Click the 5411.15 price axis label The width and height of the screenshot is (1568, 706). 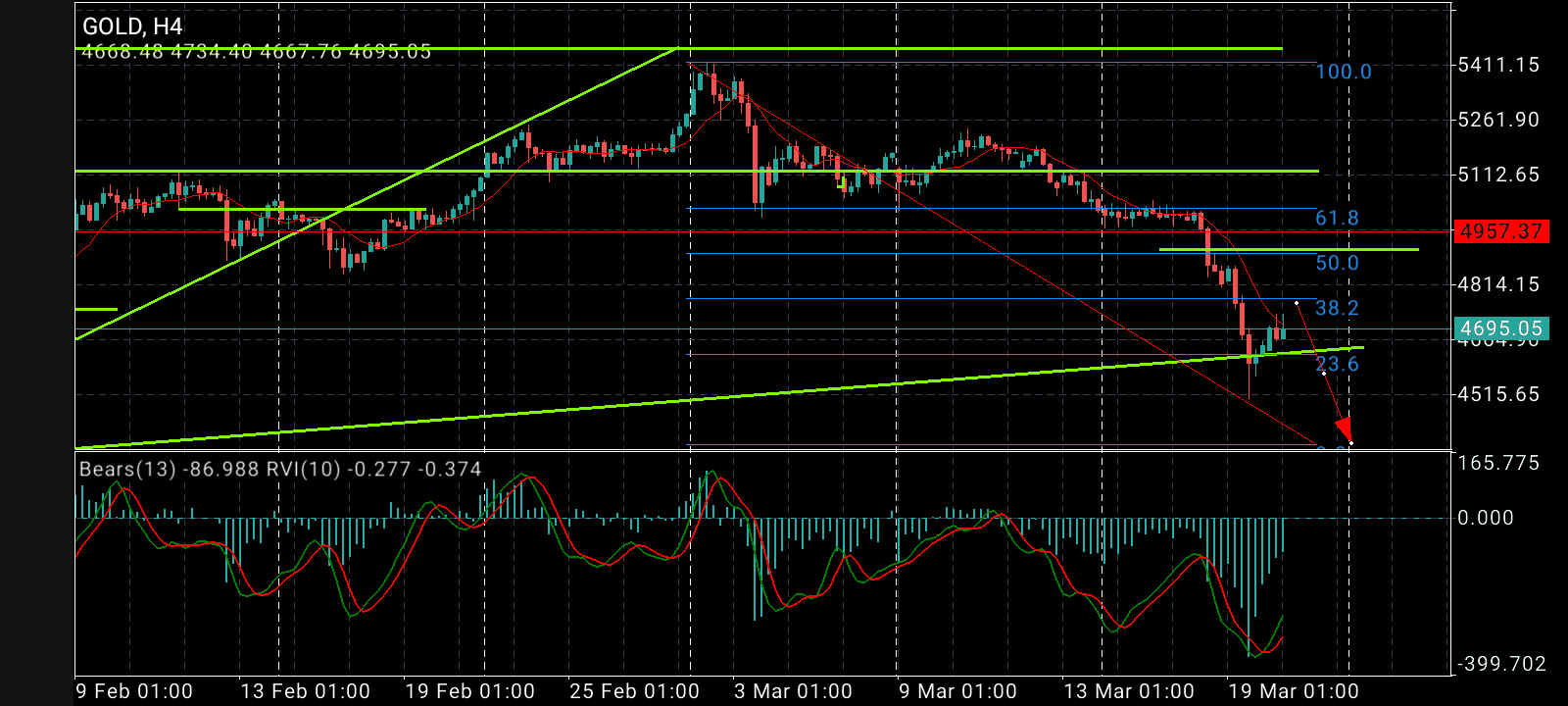(x=1498, y=65)
